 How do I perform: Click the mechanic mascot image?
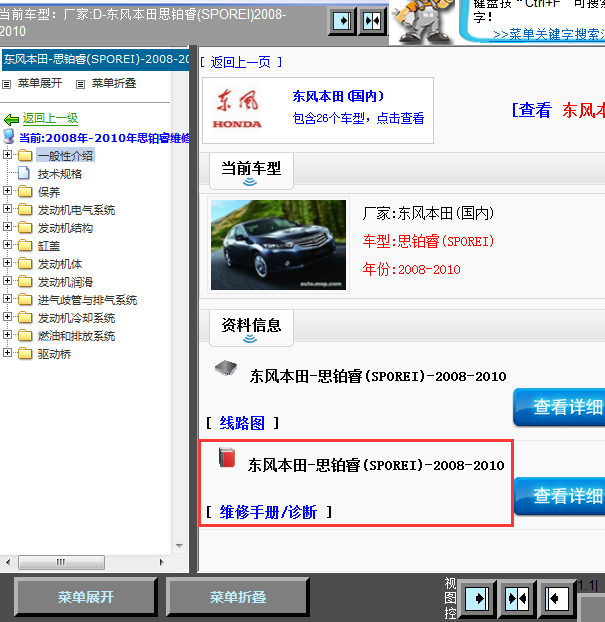click(423, 22)
